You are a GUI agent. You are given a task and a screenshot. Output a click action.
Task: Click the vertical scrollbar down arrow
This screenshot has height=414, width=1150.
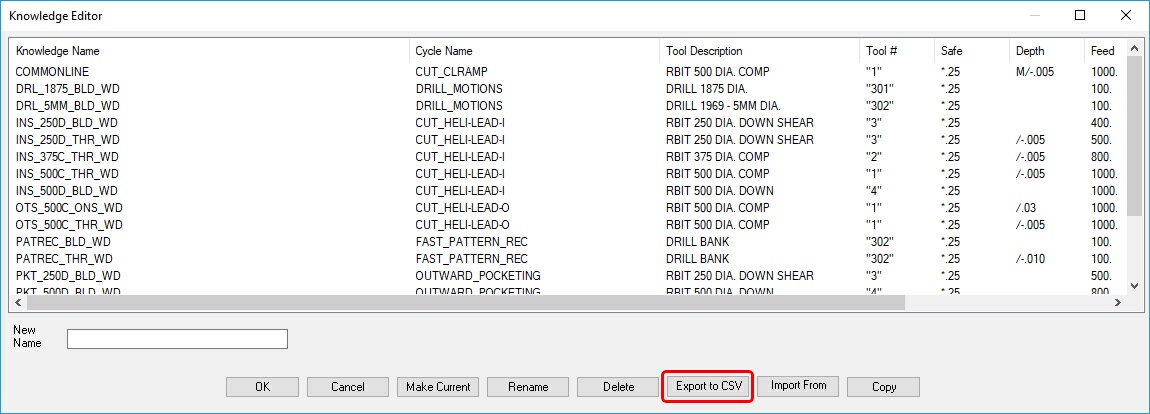pos(1133,286)
